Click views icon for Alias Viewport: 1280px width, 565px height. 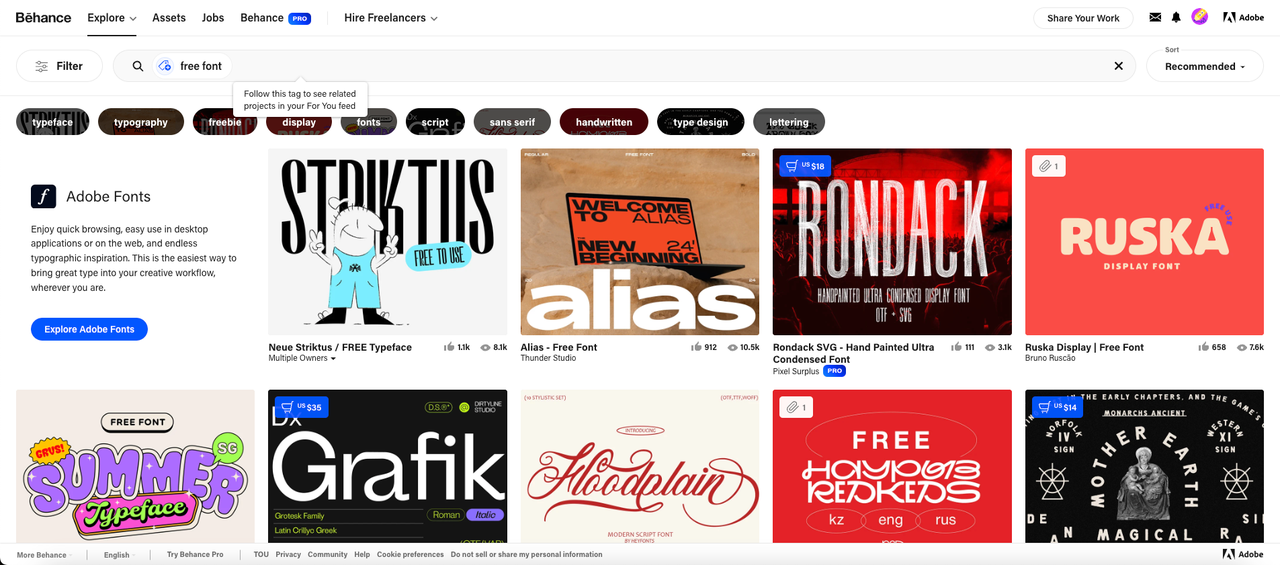coord(733,347)
